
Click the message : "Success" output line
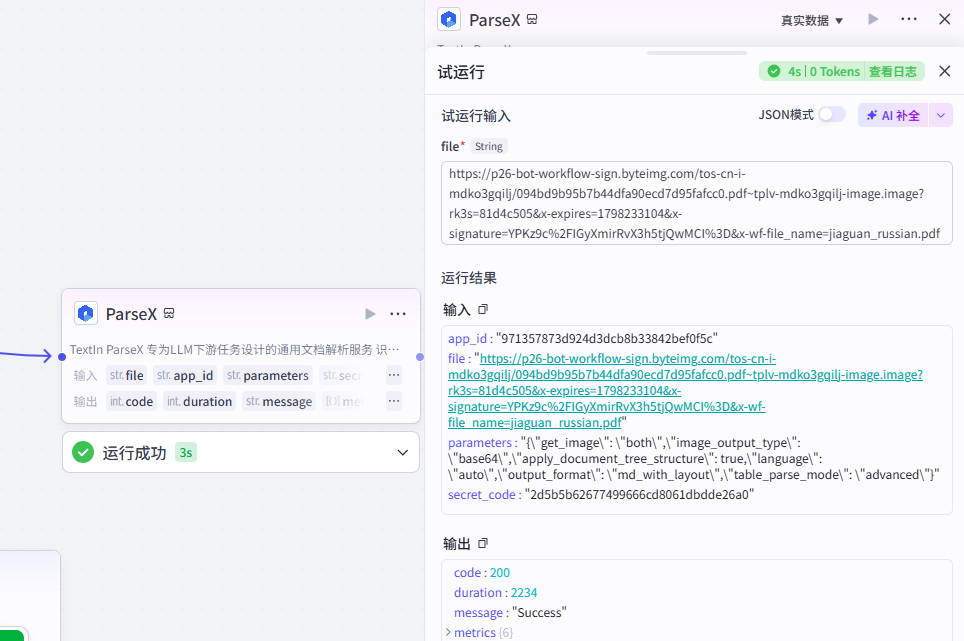point(510,613)
